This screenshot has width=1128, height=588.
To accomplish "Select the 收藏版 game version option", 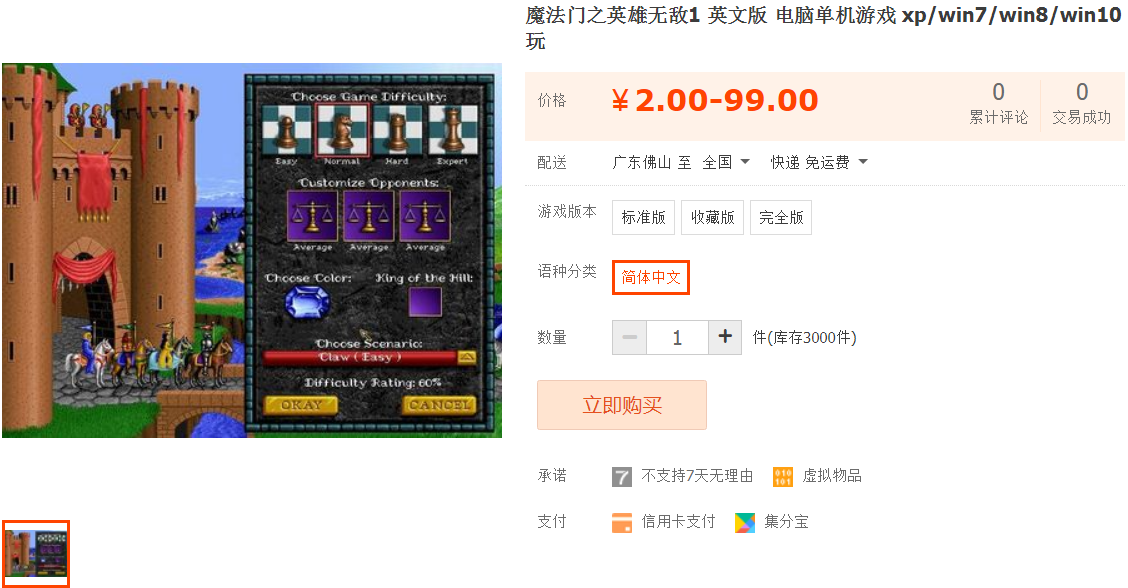I will 712,217.
